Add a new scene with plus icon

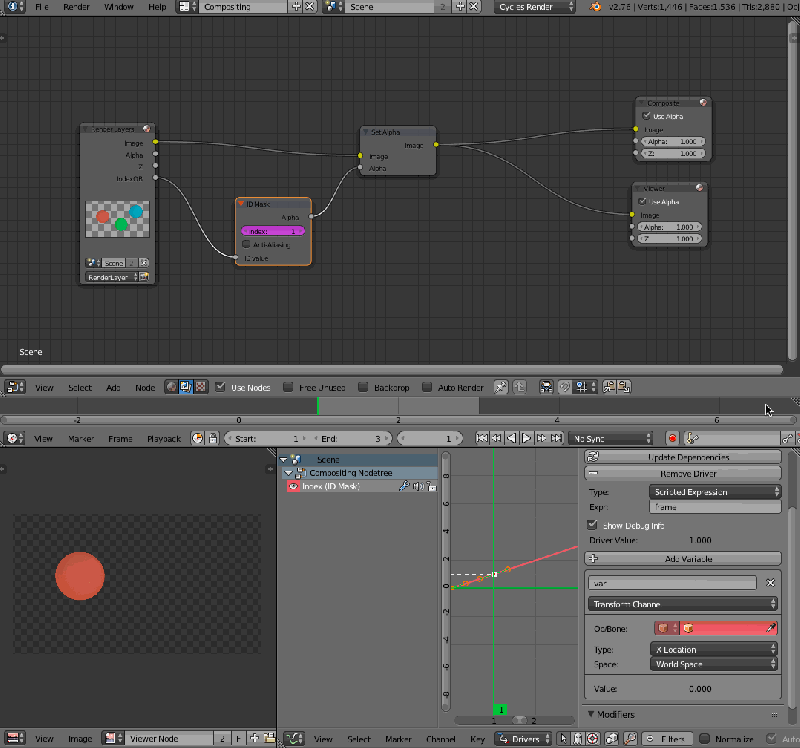tap(460, 7)
